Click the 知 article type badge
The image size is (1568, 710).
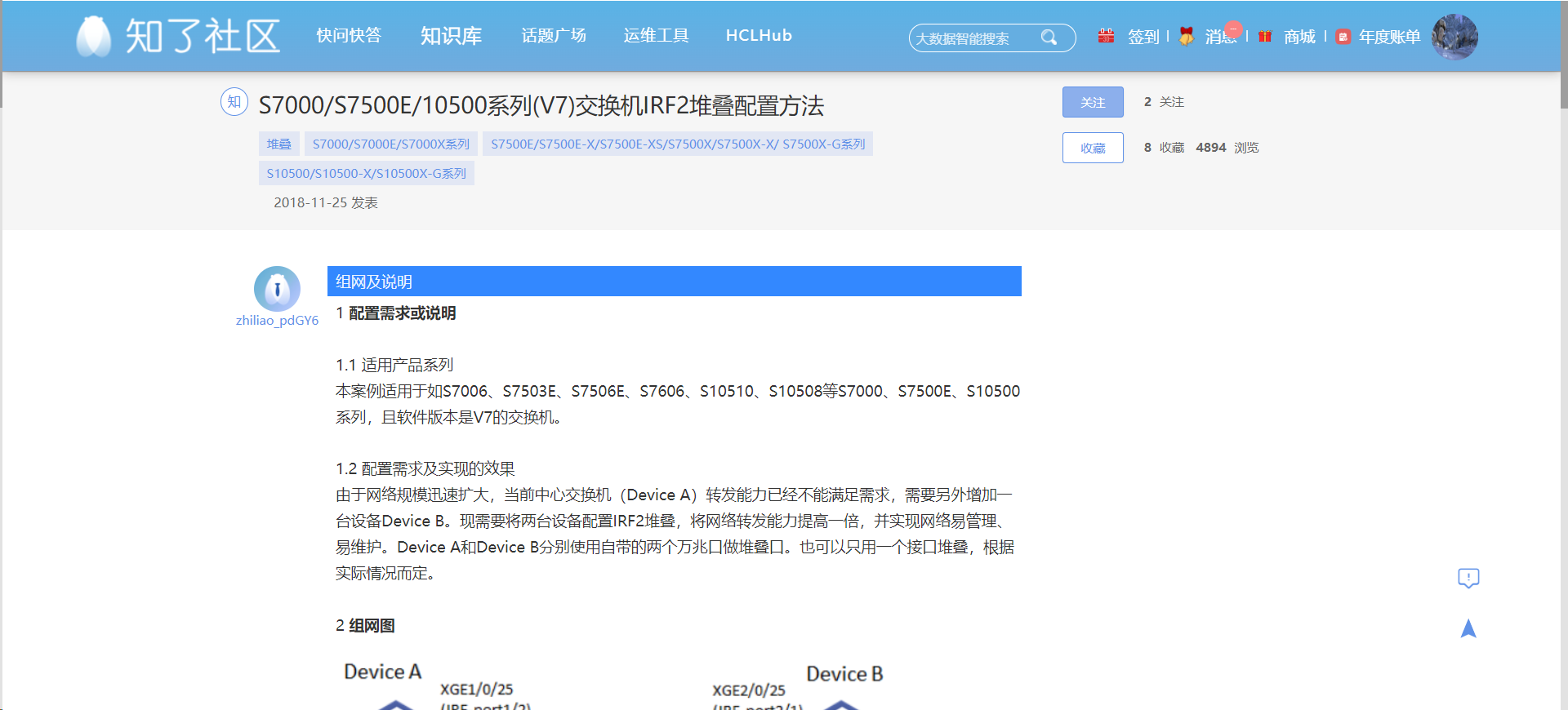point(234,102)
